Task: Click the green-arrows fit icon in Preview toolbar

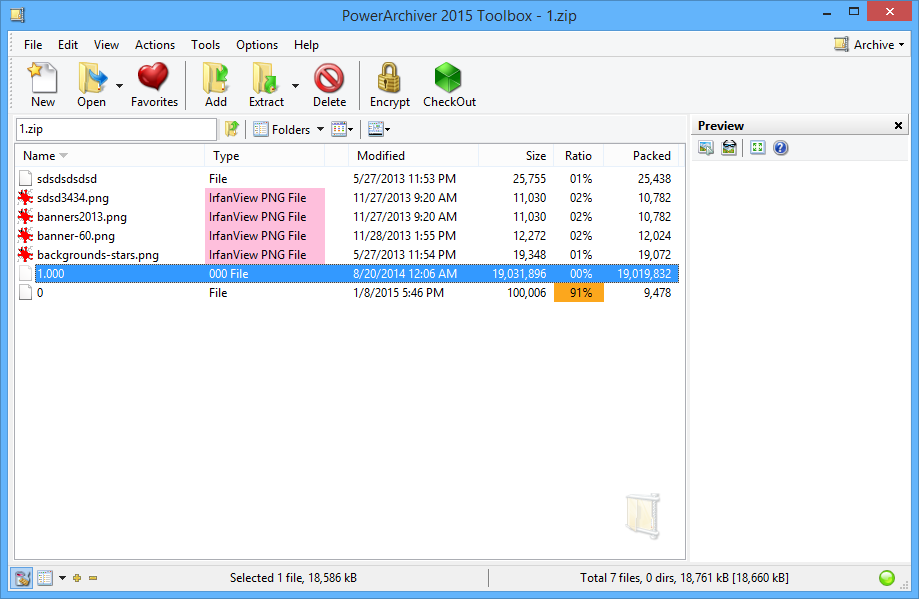Action: tap(758, 148)
